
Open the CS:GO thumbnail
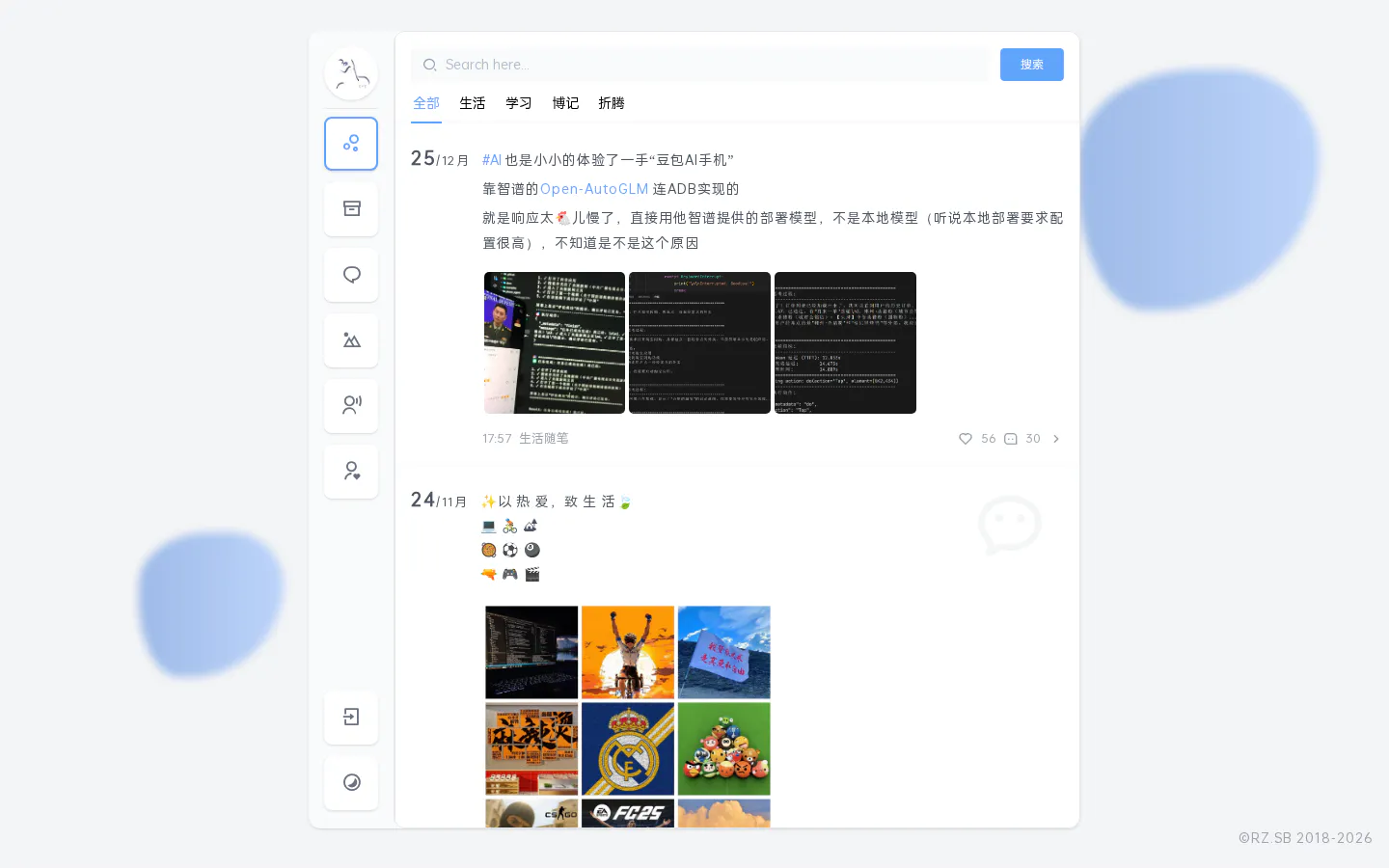click(x=531, y=813)
